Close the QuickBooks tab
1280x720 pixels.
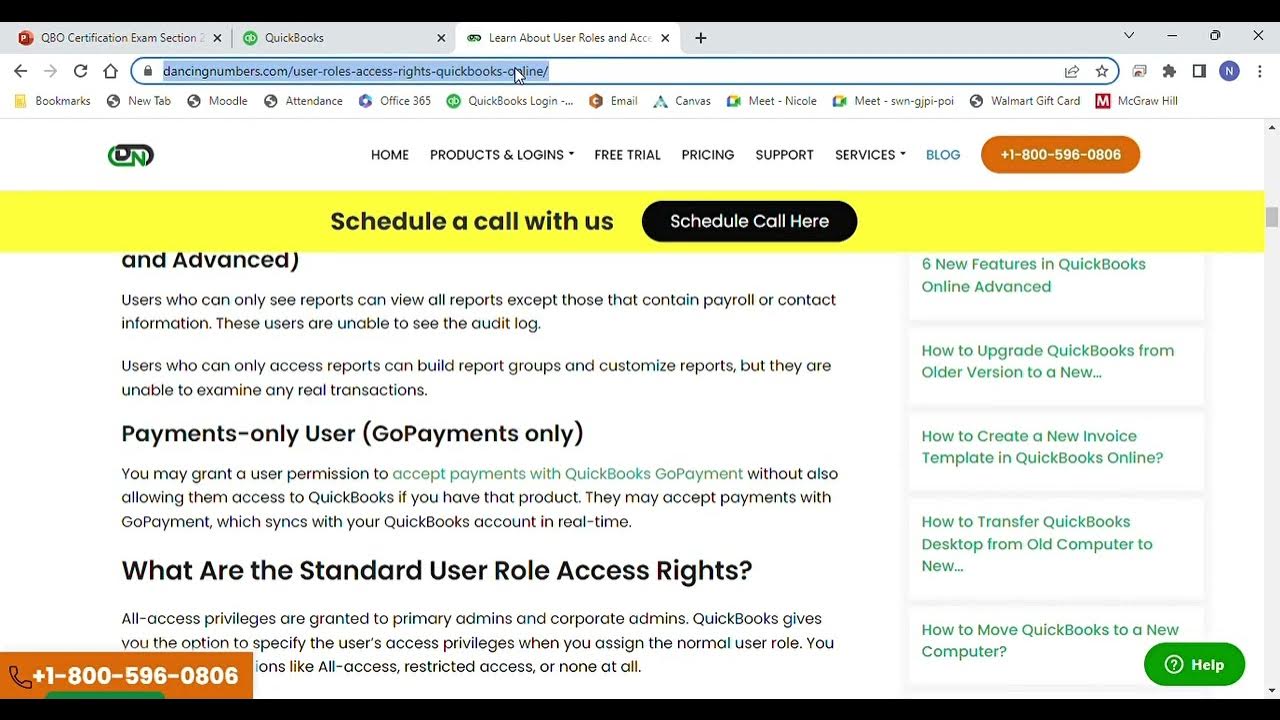(441, 38)
